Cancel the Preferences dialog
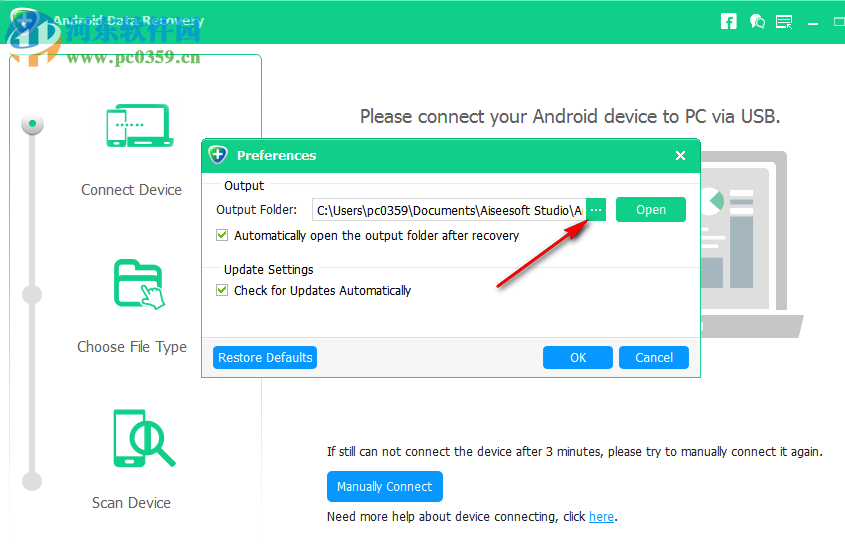This screenshot has height=554, width=845. [x=654, y=358]
